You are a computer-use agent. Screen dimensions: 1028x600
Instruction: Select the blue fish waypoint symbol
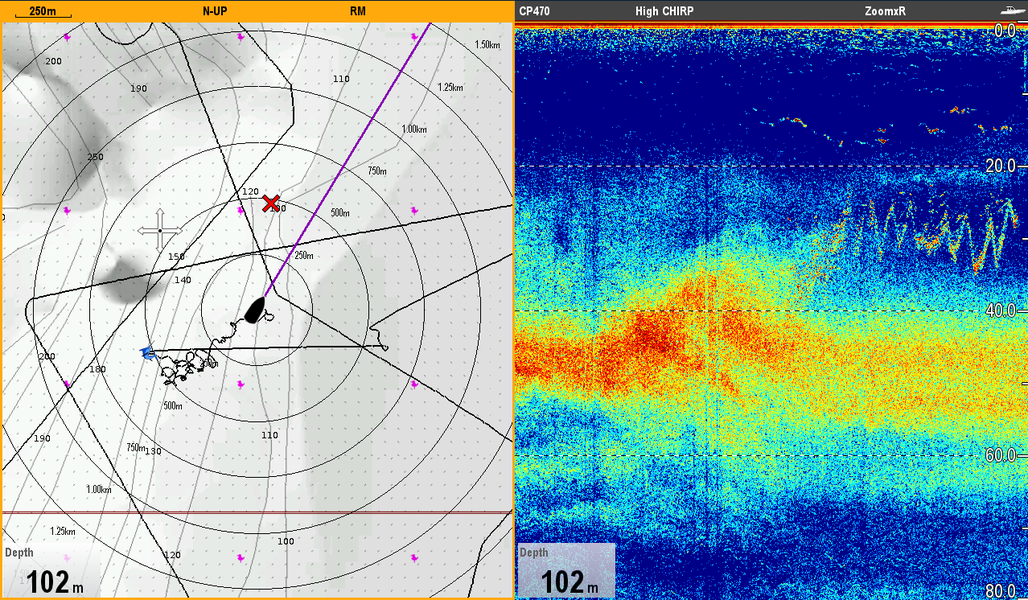148,352
